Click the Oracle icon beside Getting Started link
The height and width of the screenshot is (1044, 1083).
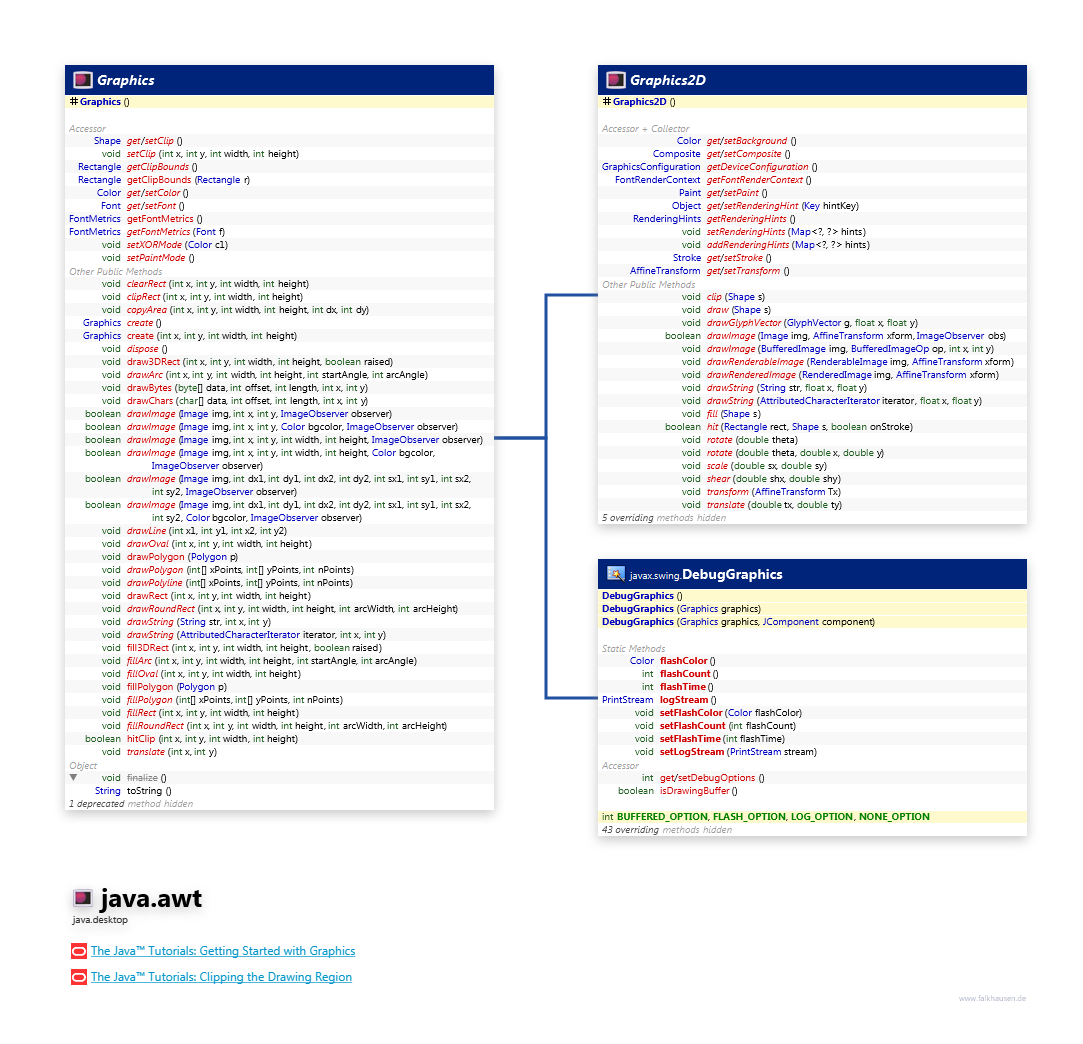(x=79, y=951)
